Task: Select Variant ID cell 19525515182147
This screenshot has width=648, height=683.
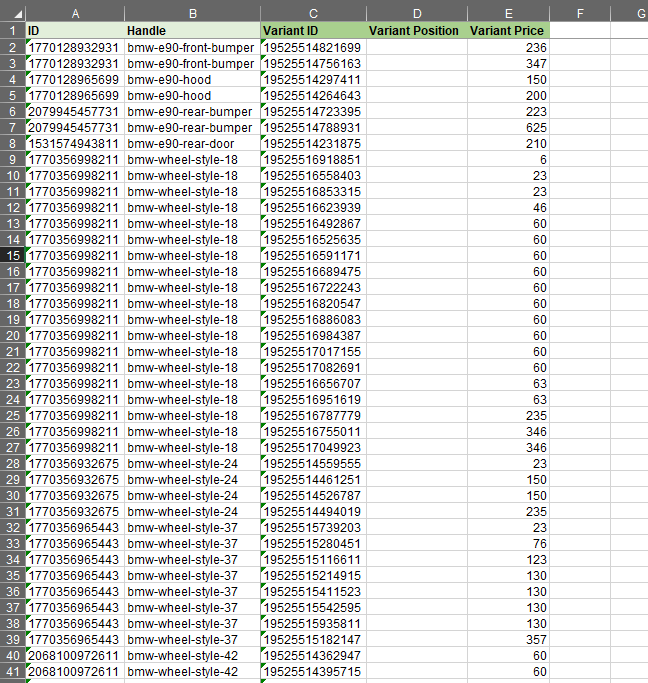Action: (314, 639)
